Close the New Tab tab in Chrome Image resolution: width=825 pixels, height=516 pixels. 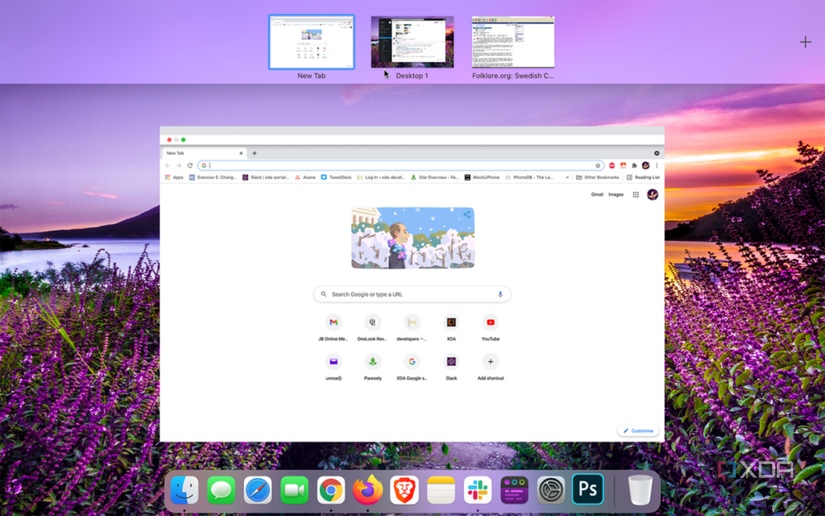click(241, 153)
